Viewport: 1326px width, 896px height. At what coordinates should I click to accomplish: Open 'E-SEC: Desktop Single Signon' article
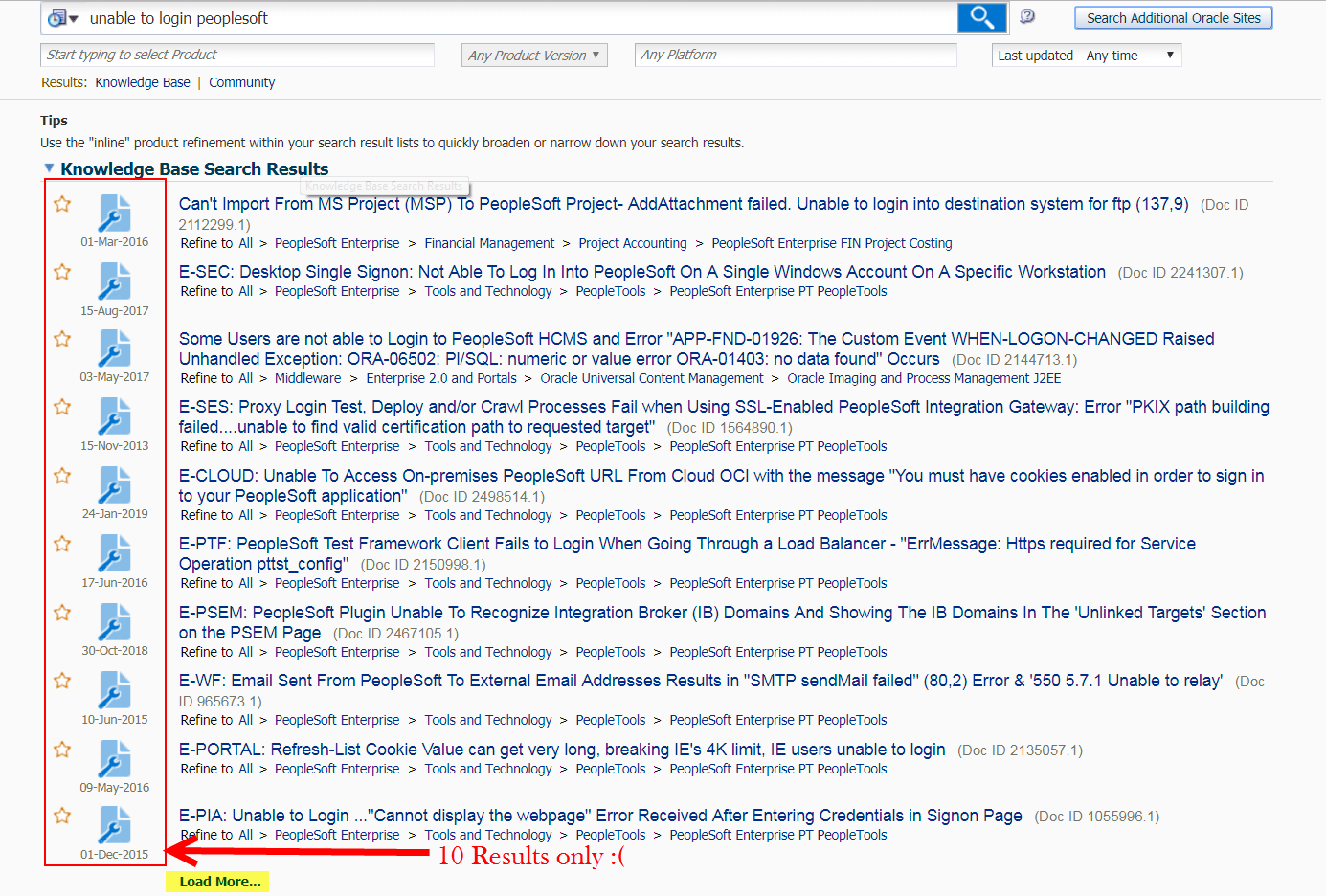pyautogui.click(x=642, y=272)
